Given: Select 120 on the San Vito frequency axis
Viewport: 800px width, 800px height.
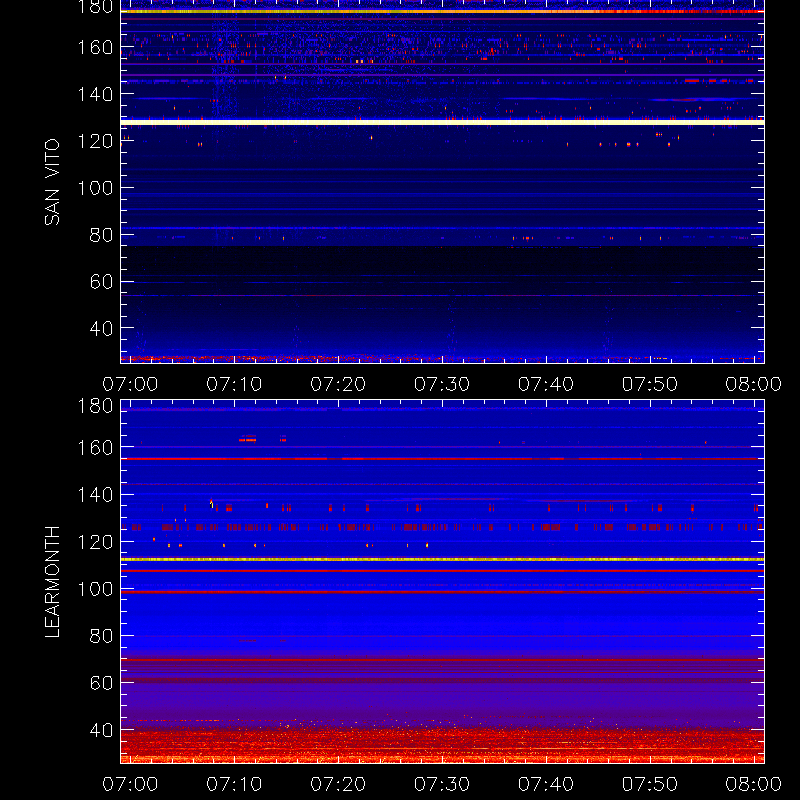Looking at the screenshot, I should [95, 141].
